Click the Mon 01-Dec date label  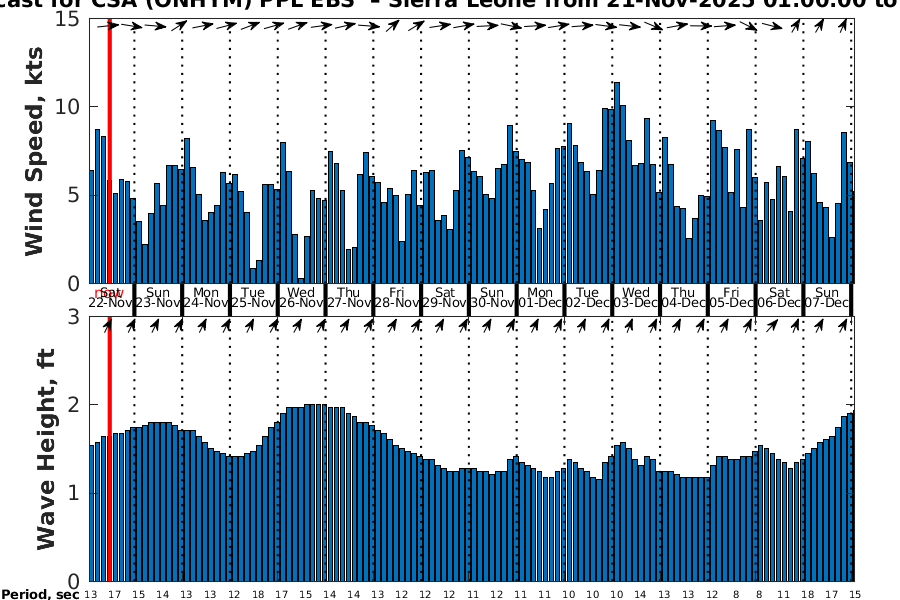click(540, 298)
